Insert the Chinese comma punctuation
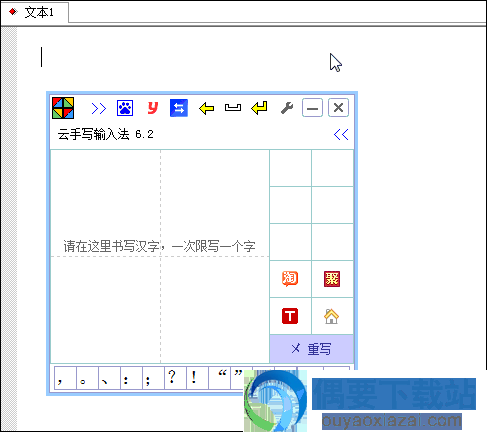487x432 pixels. 65,378
